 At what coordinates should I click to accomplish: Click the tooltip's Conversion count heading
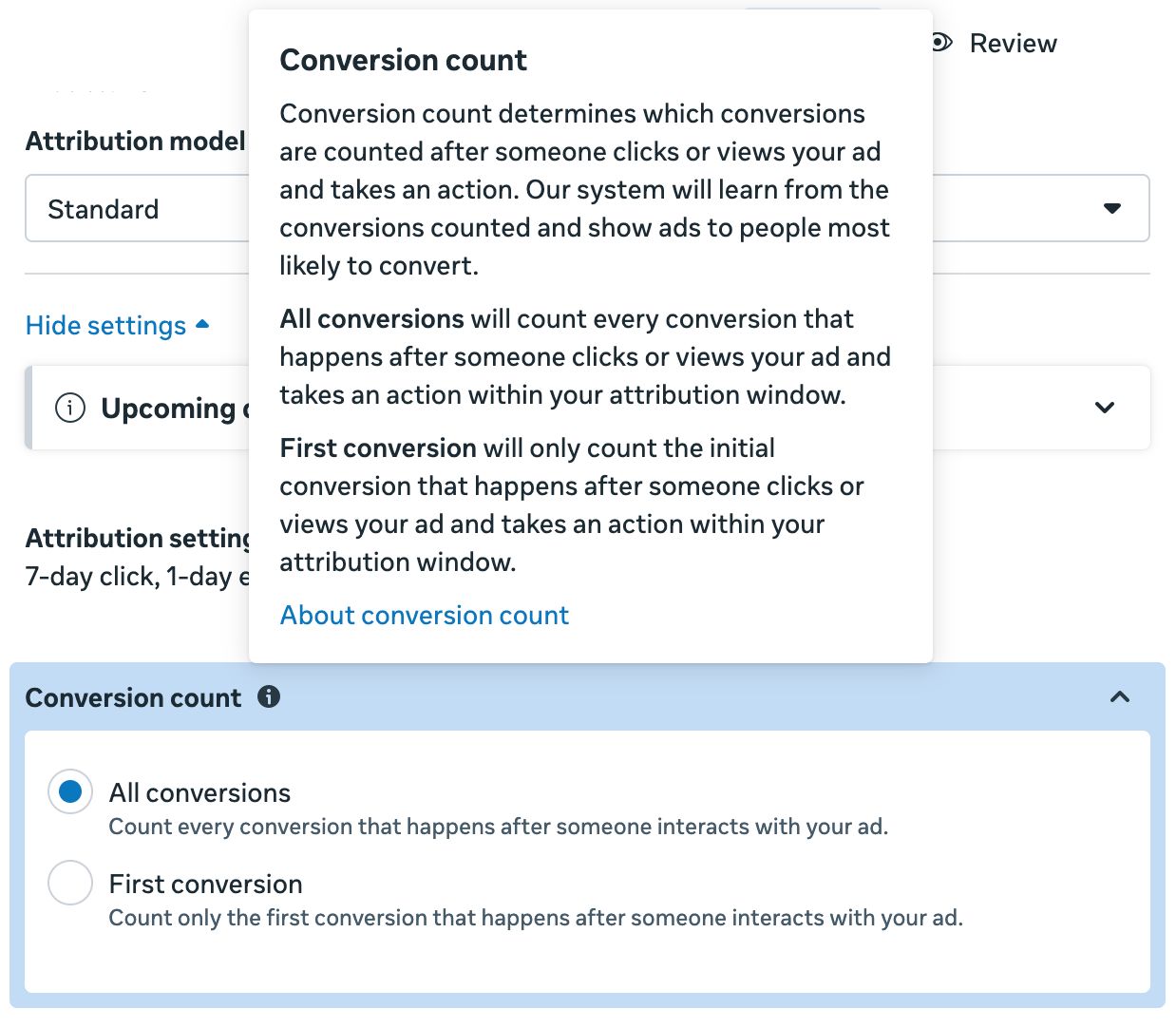403,61
